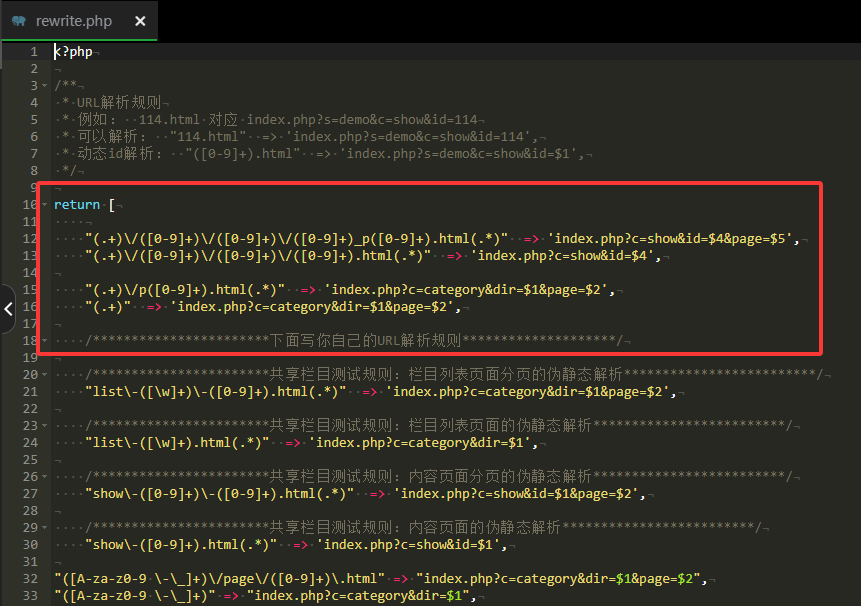Click the "index.php?c=category&dir=$1" string on line 33
This screenshot has height=606, width=861.
(x=359, y=596)
